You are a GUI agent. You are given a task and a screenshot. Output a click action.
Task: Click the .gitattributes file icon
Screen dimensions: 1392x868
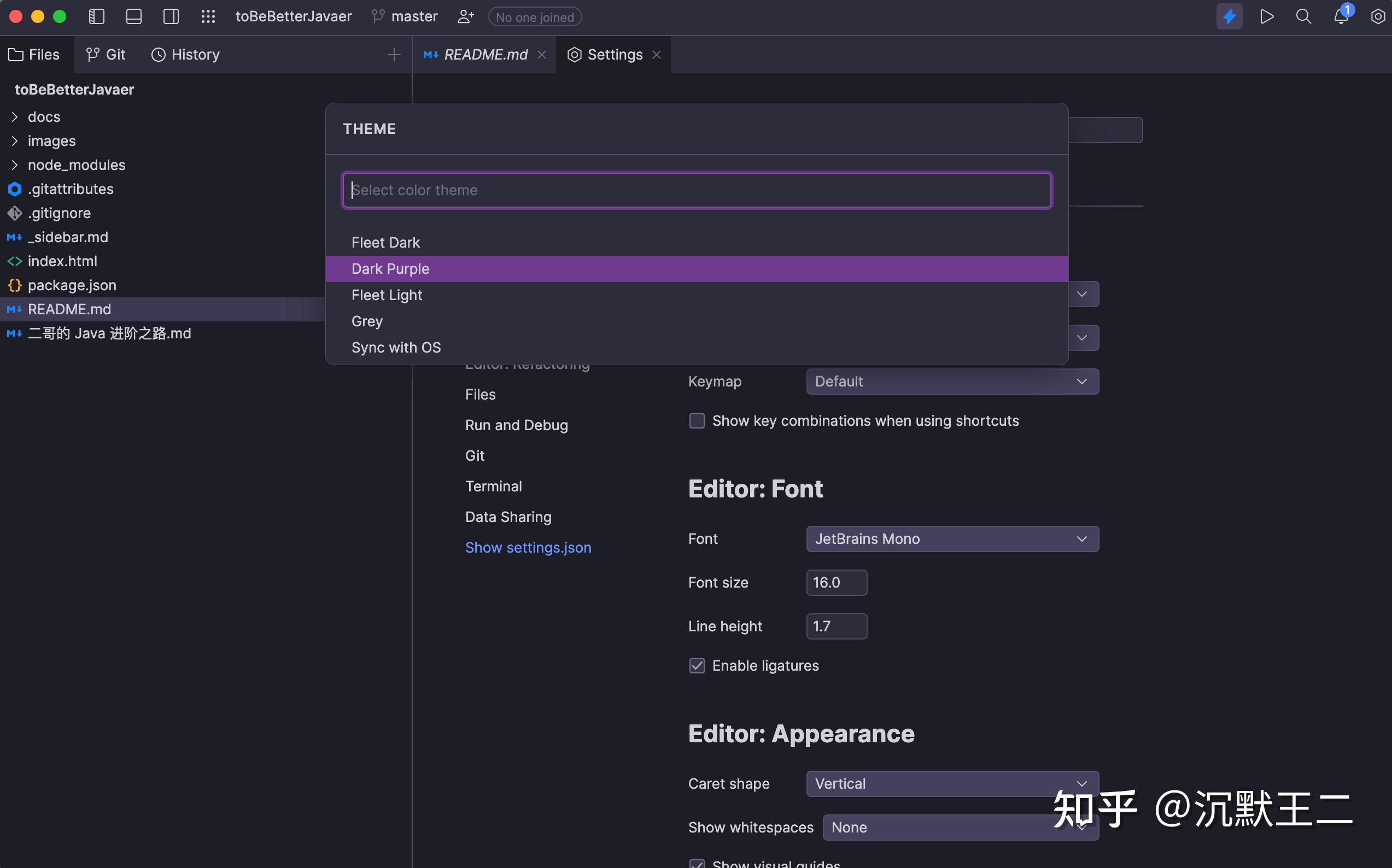pos(14,189)
